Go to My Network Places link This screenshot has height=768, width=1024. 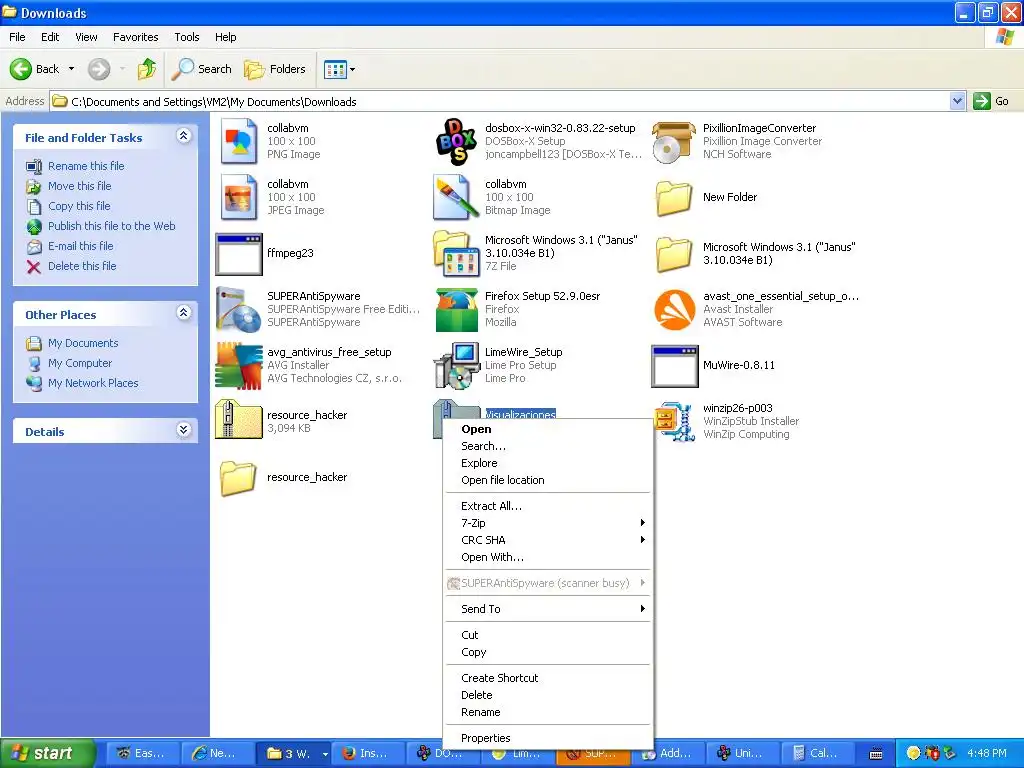[93, 383]
